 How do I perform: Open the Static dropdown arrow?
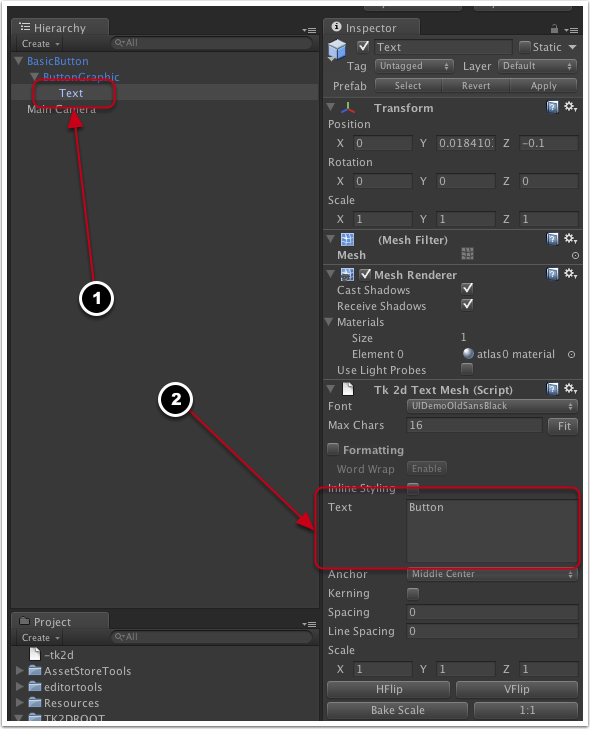572,47
